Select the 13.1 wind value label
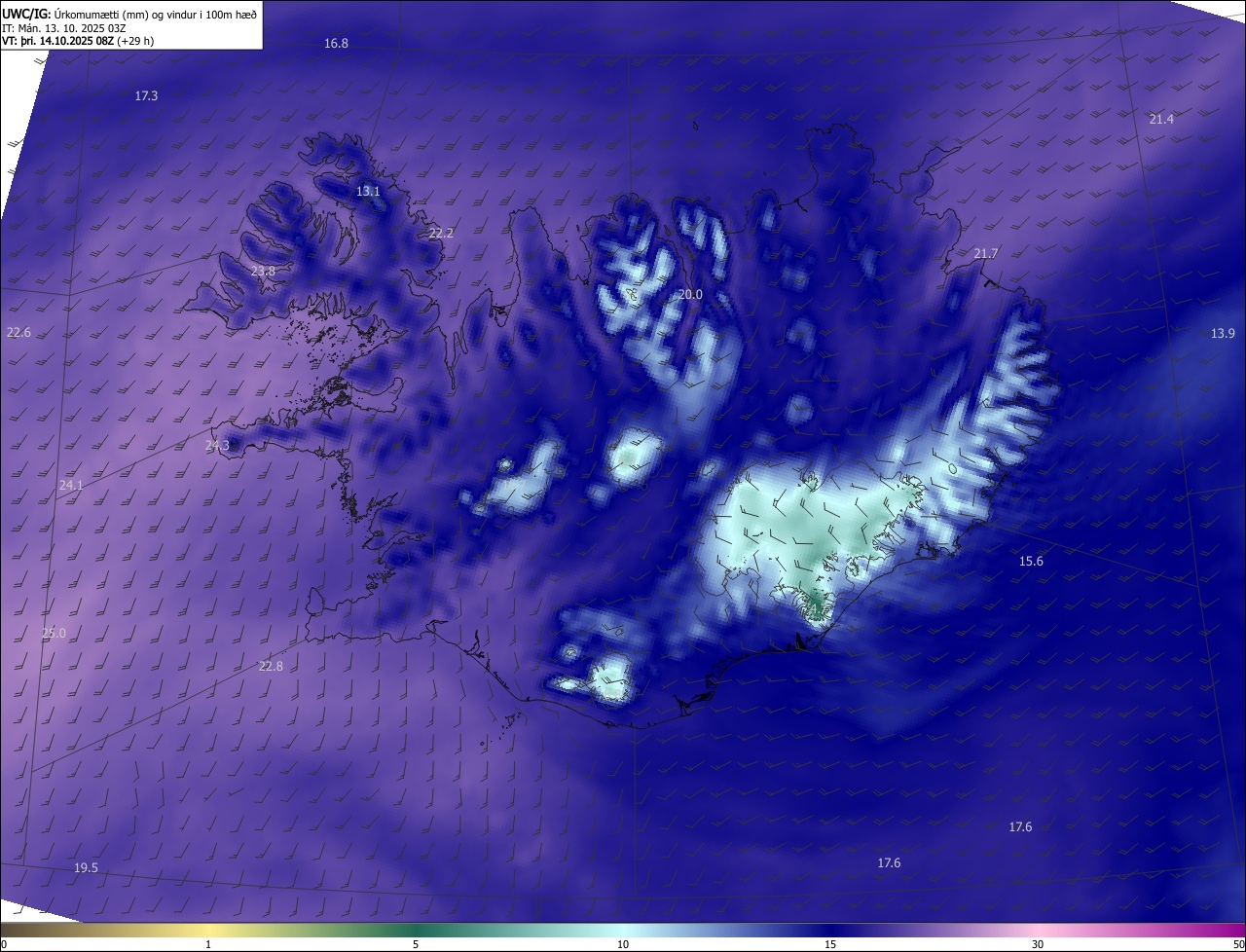Screen dimensions: 1246x952 coord(368,192)
